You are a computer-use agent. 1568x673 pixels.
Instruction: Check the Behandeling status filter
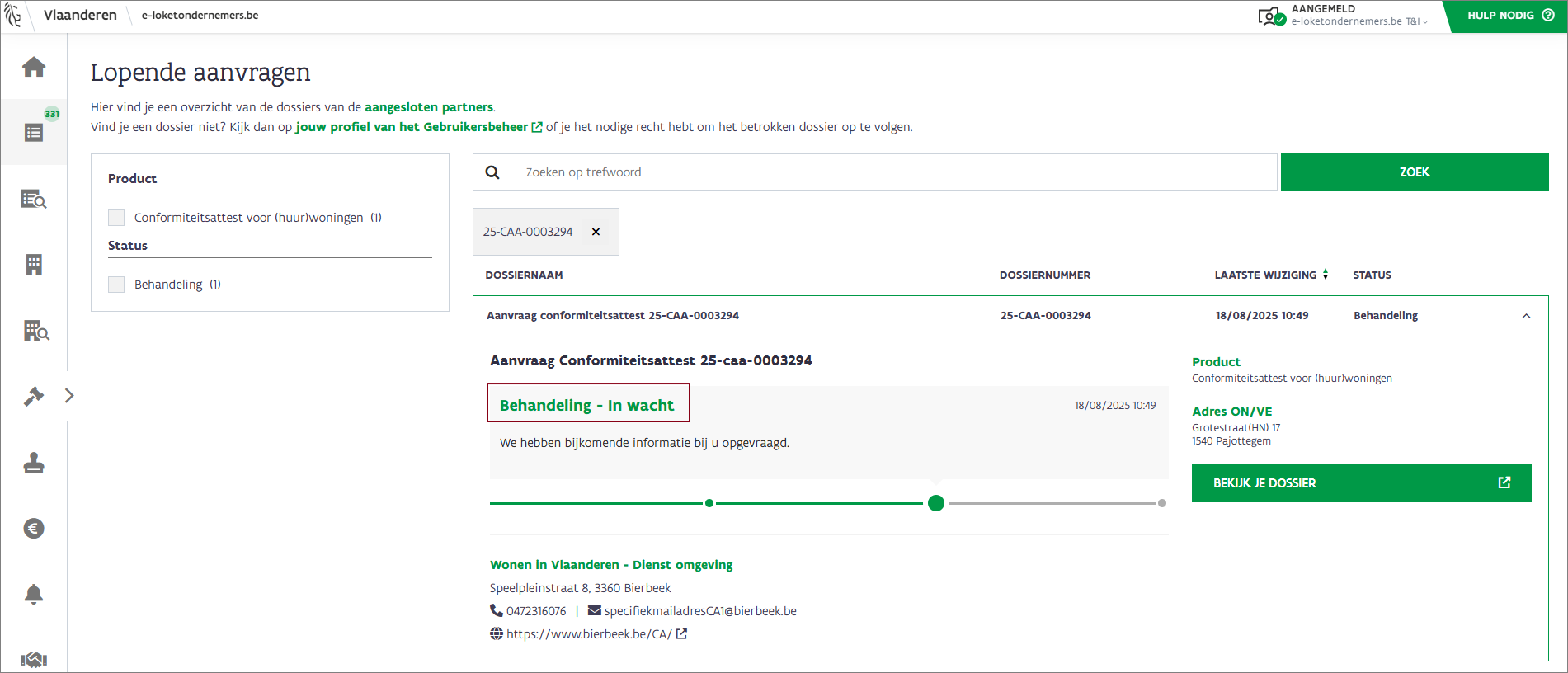tap(116, 285)
